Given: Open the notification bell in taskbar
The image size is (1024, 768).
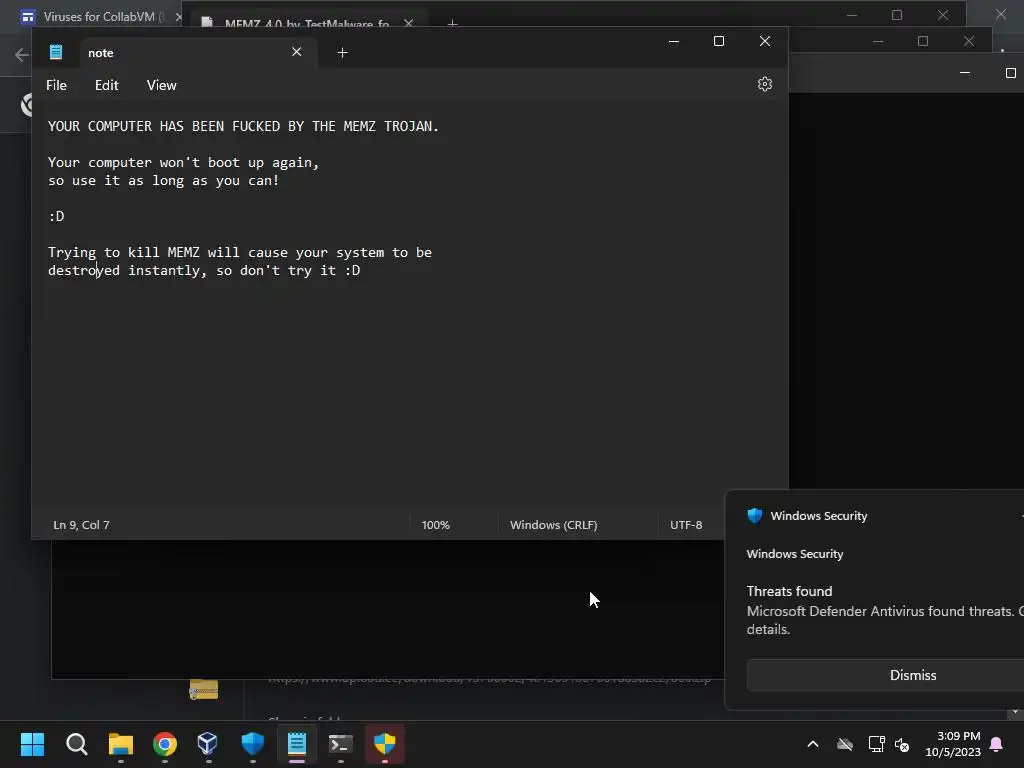Looking at the screenshot, I should [x=997, y=744].
